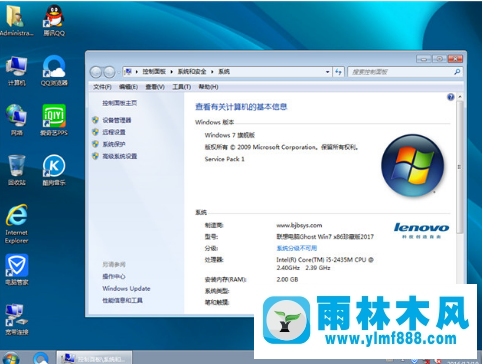The width and height of the screenshot is (482, 364).
Task: Launch PC Manager (电脑管家) desktop shortcut
Action: point(17,269)
